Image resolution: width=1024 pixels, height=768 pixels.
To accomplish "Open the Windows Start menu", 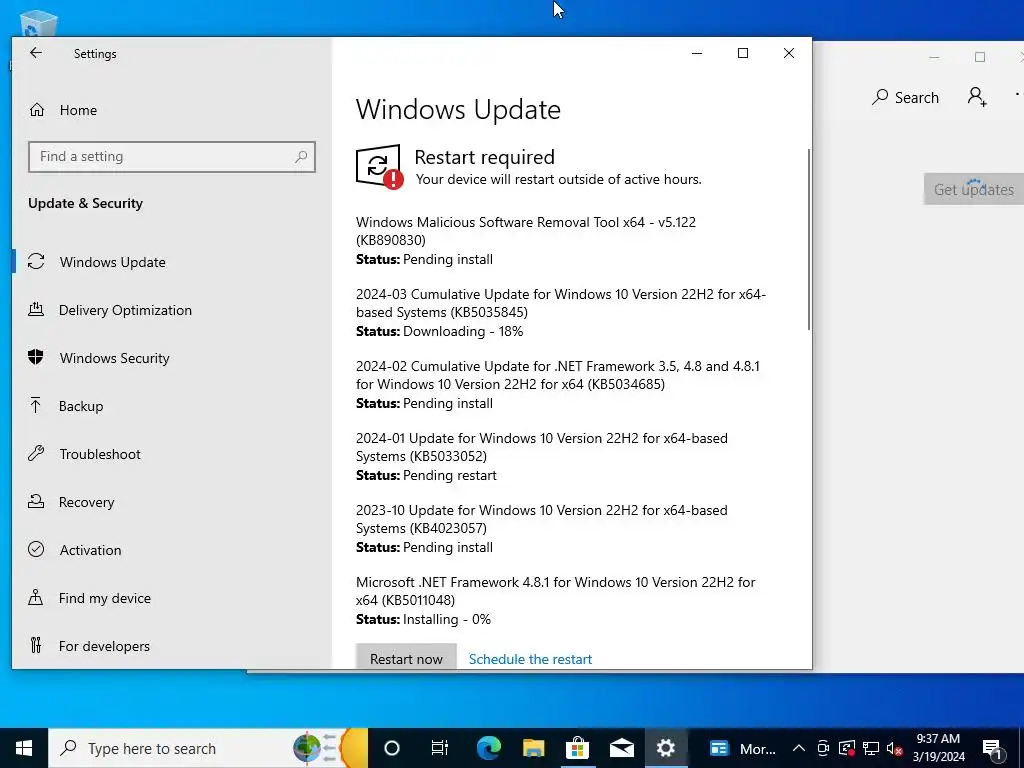I will point(24,748).
